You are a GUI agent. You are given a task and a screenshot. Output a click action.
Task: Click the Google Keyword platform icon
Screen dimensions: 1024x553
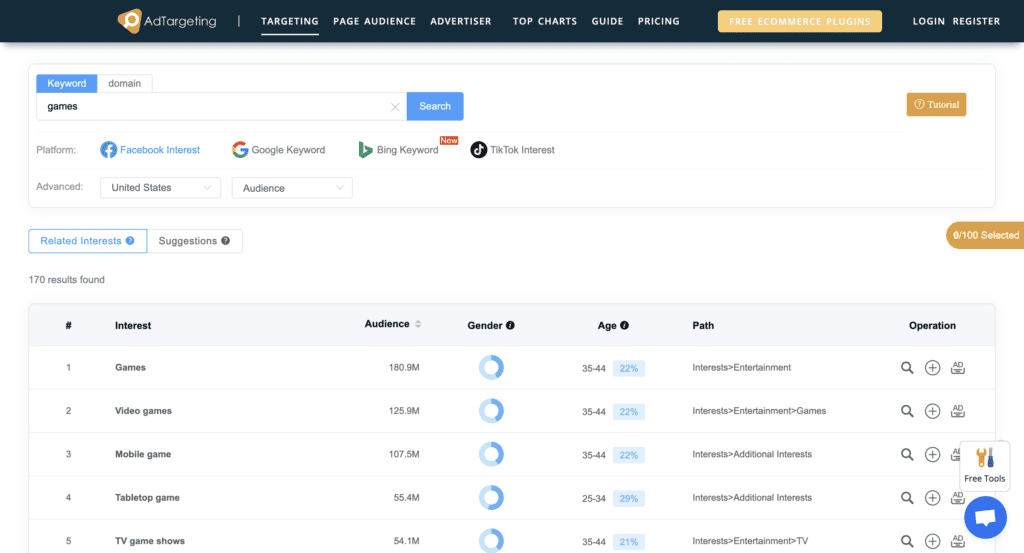(x=240, y=150)
